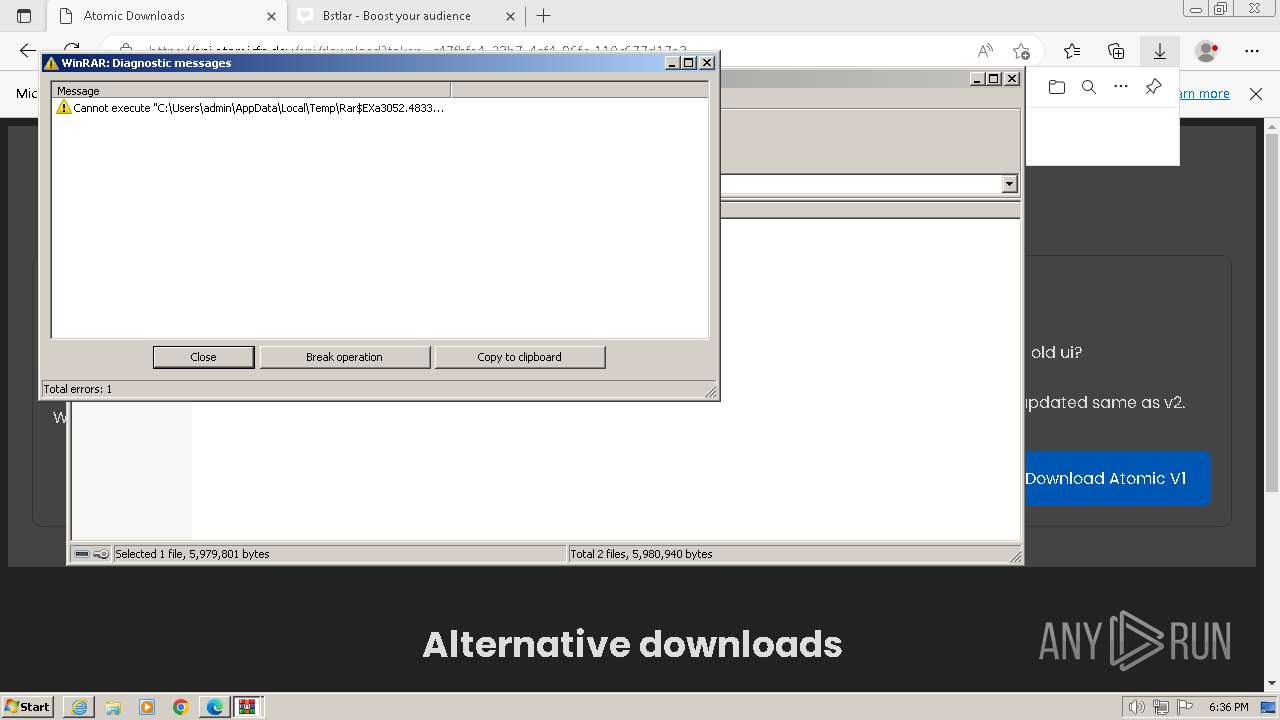
Task: Dismiss the notification bar with X
Action: [1256, 93]
